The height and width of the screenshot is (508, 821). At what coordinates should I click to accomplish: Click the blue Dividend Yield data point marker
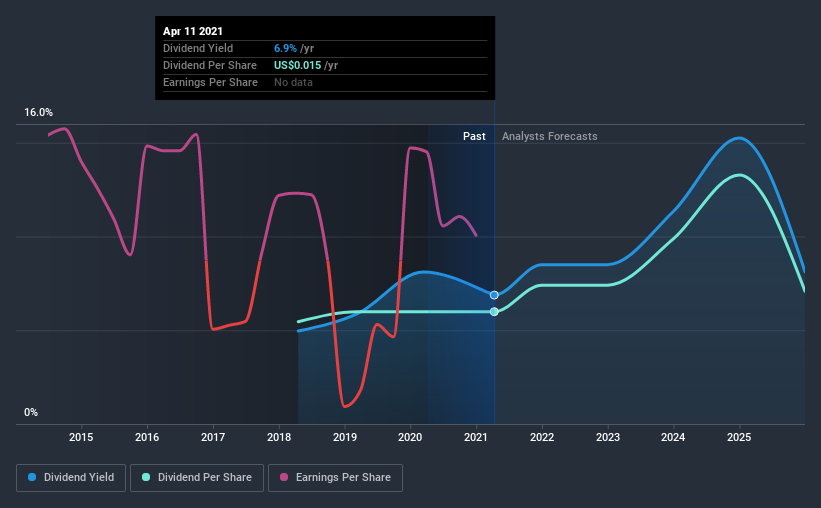click(494, 295)
